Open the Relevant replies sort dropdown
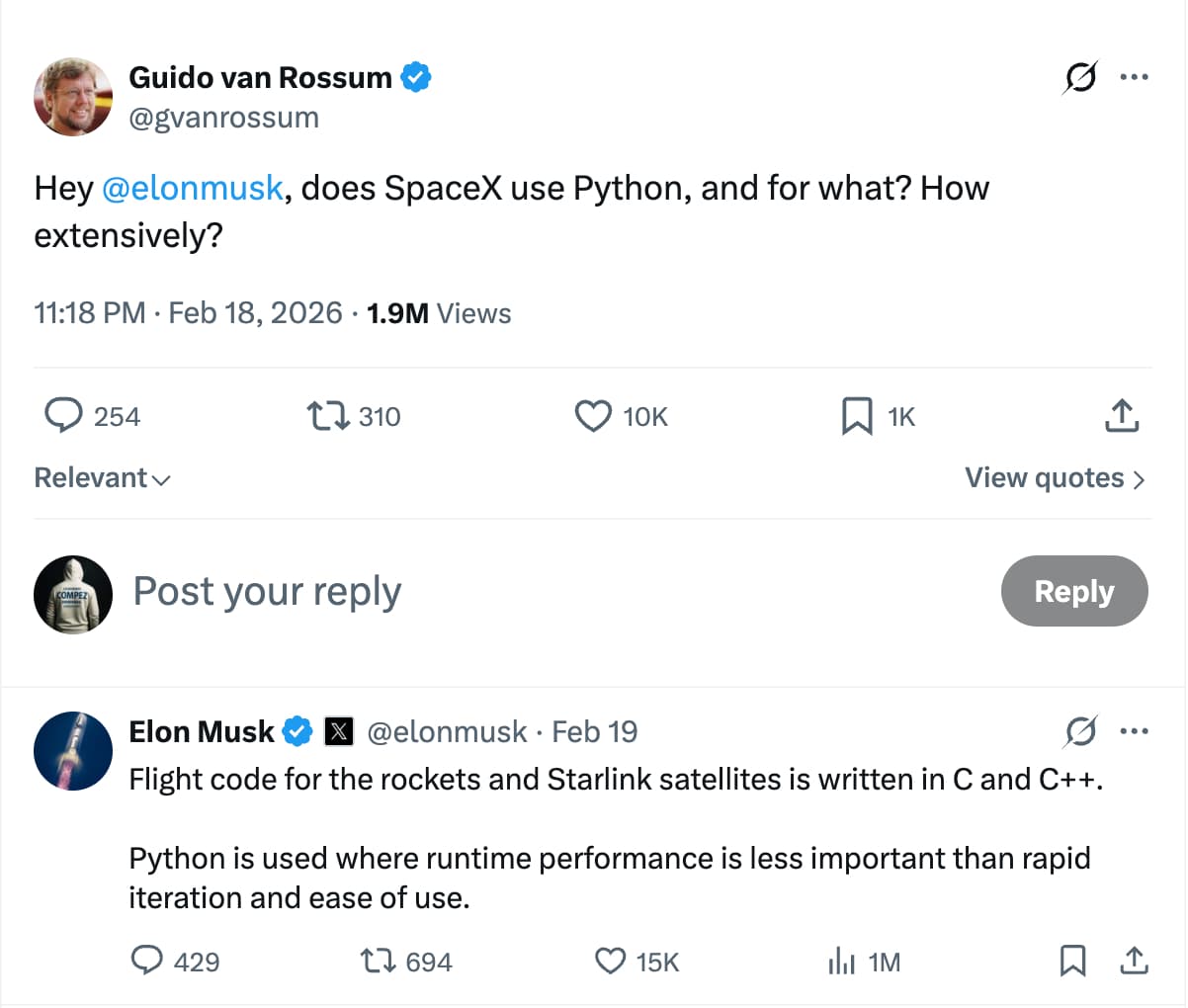Viewport: 1188px width, 1008px height. coord(102,477)
